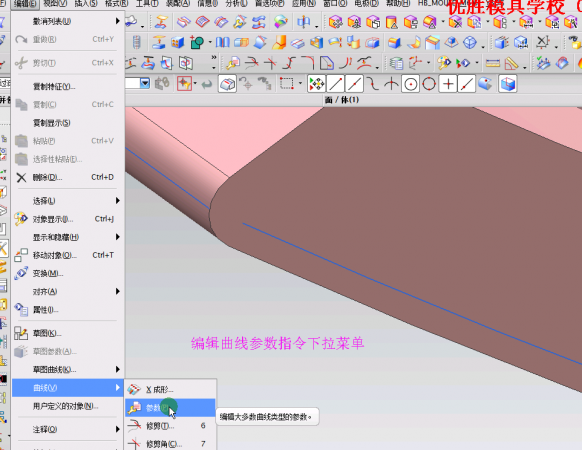Expand the 草图曲线(K) submenu
This screenshot has width=582, height=450.
[68, 369]
